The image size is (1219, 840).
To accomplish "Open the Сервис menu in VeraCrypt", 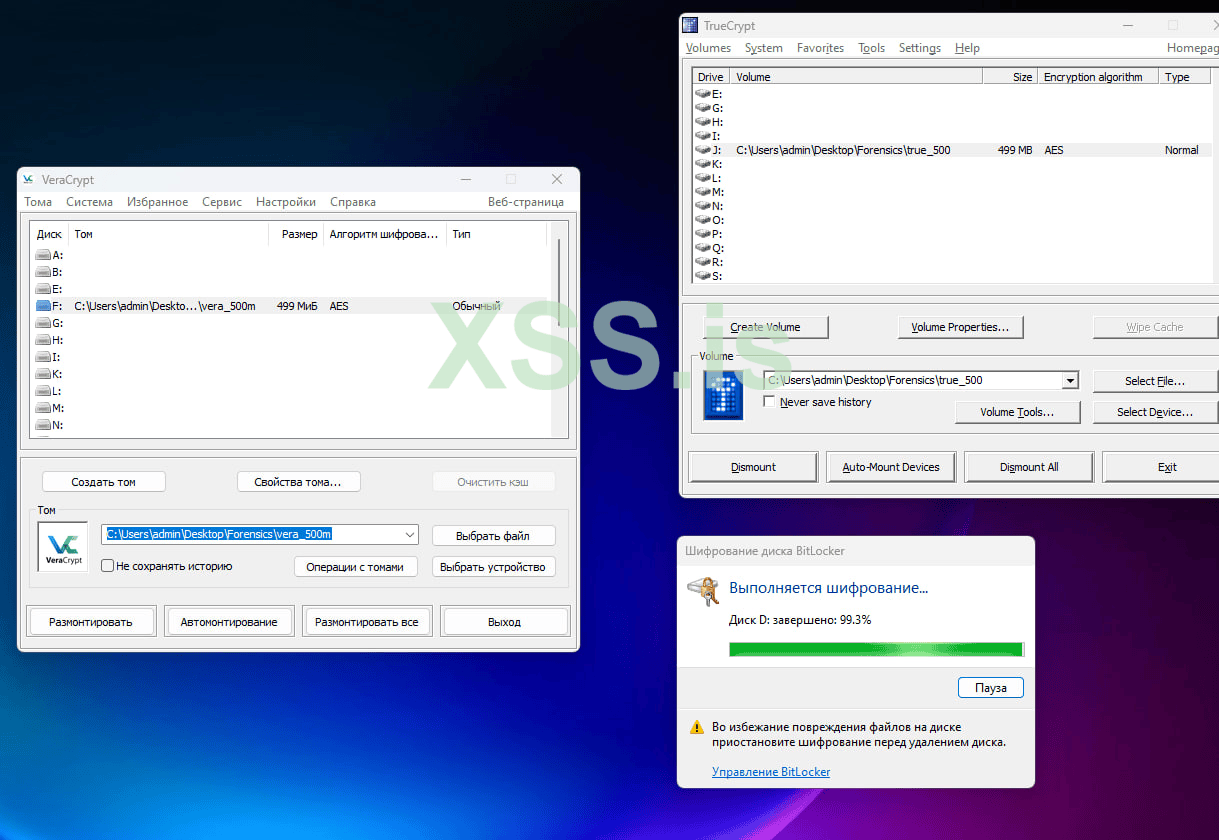I will coord(222,202).
